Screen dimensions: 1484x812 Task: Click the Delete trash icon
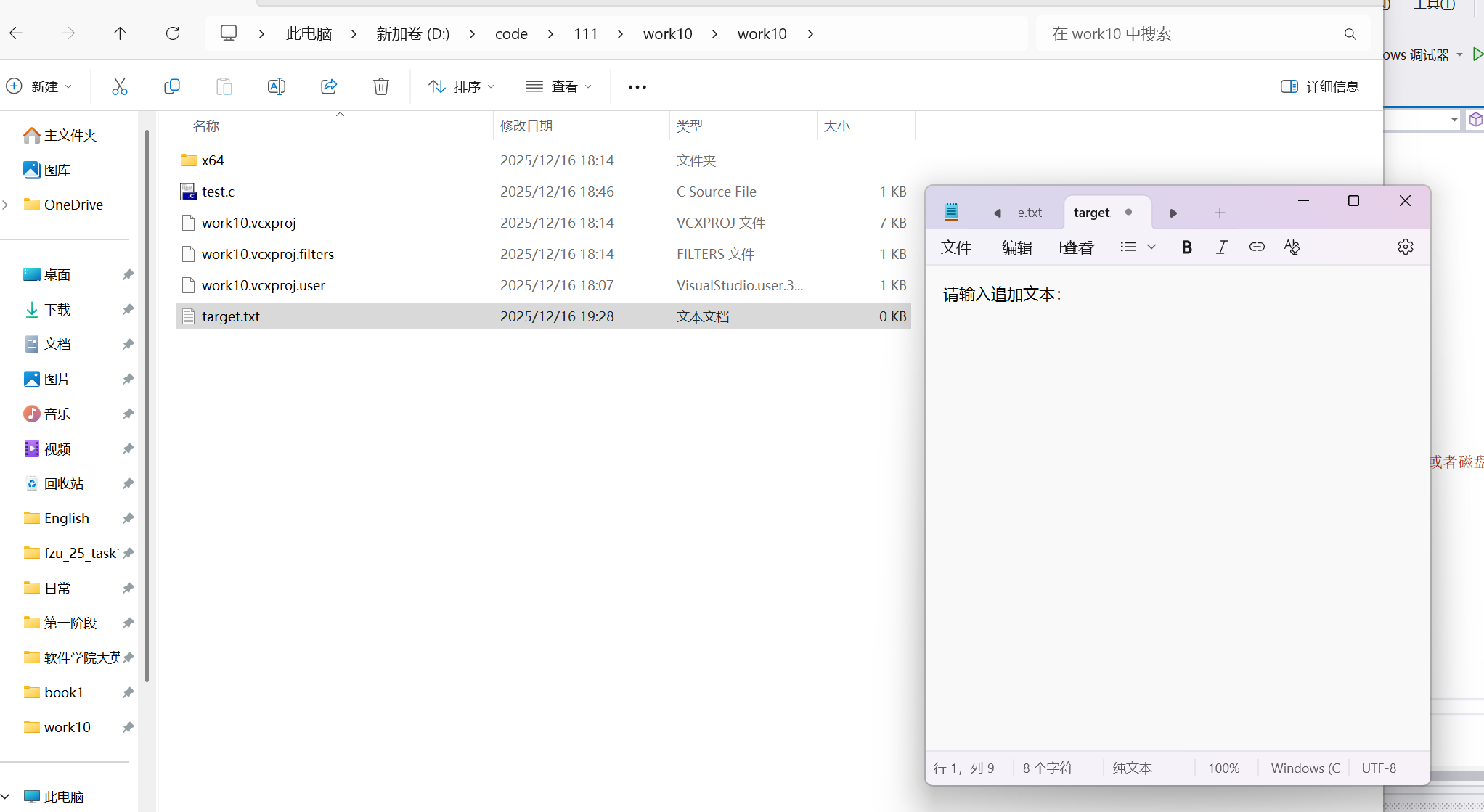click(381, 86)
